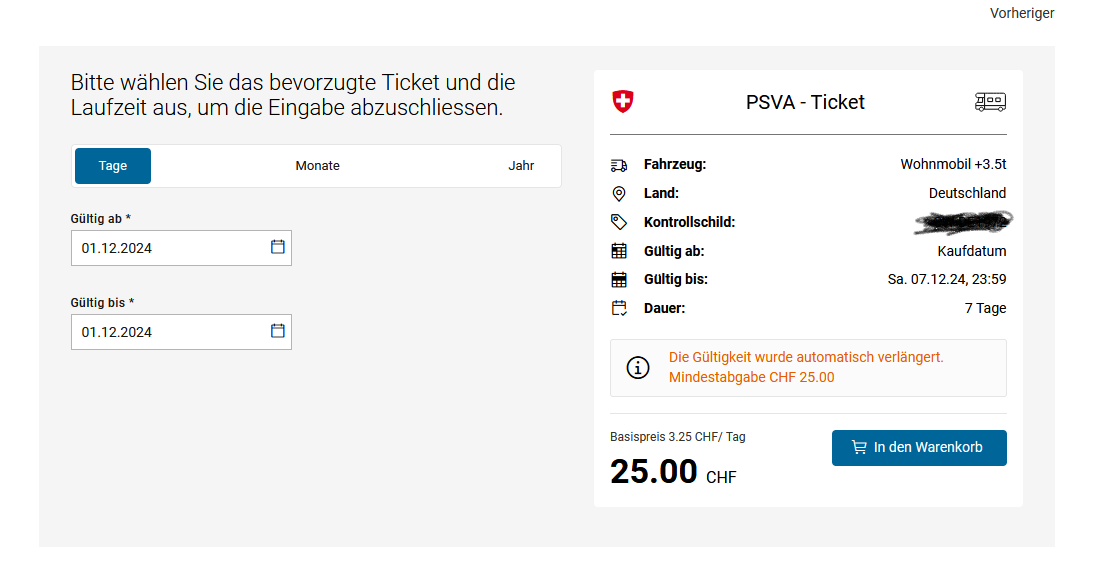Image resolution: width=1114 pixels, height=579 pixels.
Task: Switch to the Jahr tab
Action: pyautogui.click(x=521, y=166)
